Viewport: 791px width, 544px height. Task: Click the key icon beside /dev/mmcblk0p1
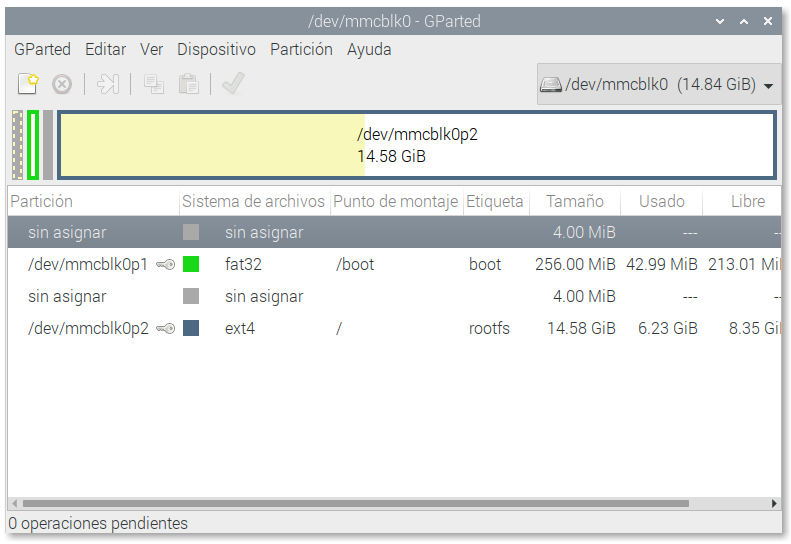click(x=166, y=265)
